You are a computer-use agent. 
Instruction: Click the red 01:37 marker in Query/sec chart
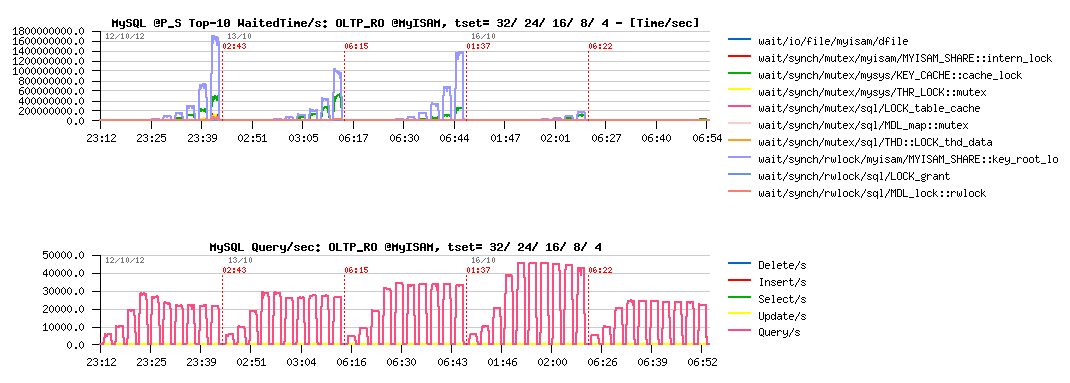(x=478, y=270)
